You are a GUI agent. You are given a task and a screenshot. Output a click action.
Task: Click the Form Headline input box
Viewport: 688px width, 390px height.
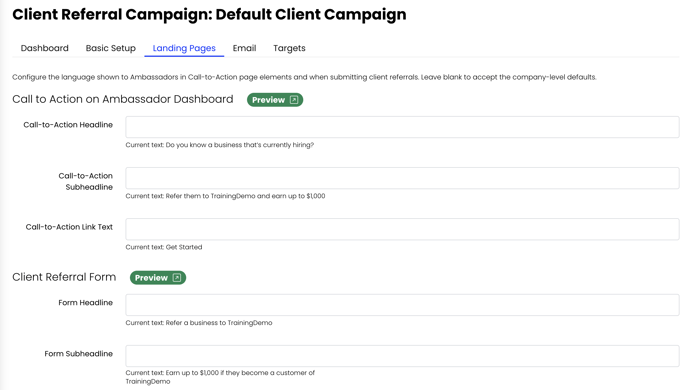click(x=402, y=305)
